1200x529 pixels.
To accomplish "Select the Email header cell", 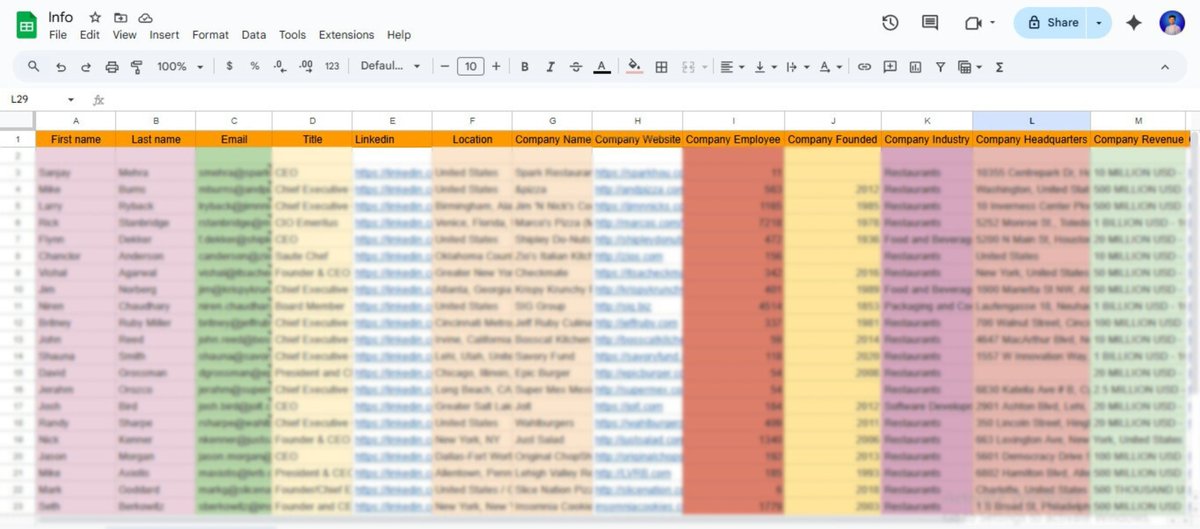I will tap(233, 139).
